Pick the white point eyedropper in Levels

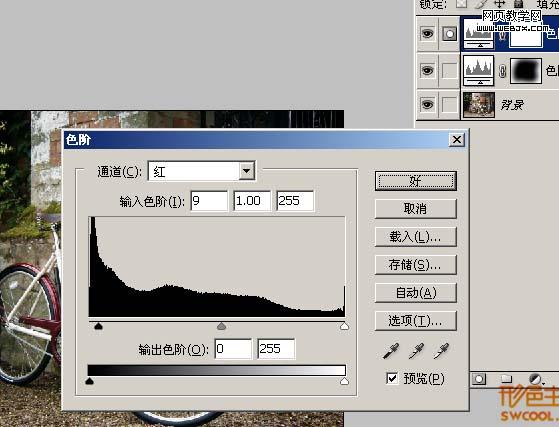pyautogui.click(x=441, y=351)
